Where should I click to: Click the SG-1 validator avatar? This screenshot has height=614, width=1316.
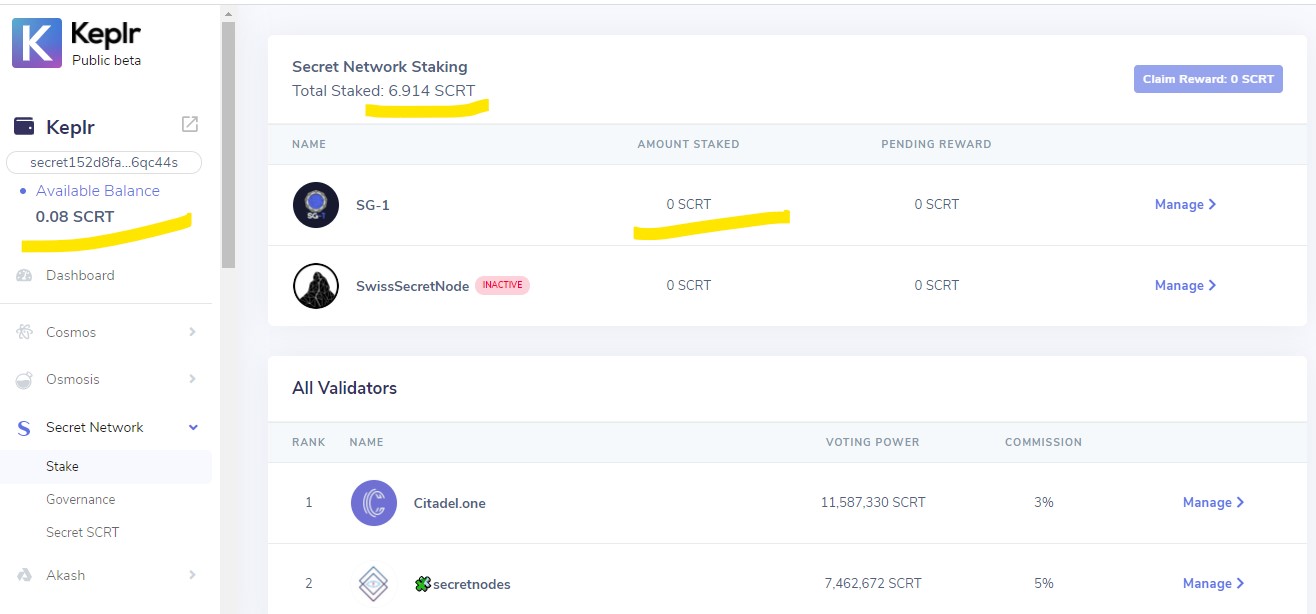pyautogui.click(x=315, y=205)
